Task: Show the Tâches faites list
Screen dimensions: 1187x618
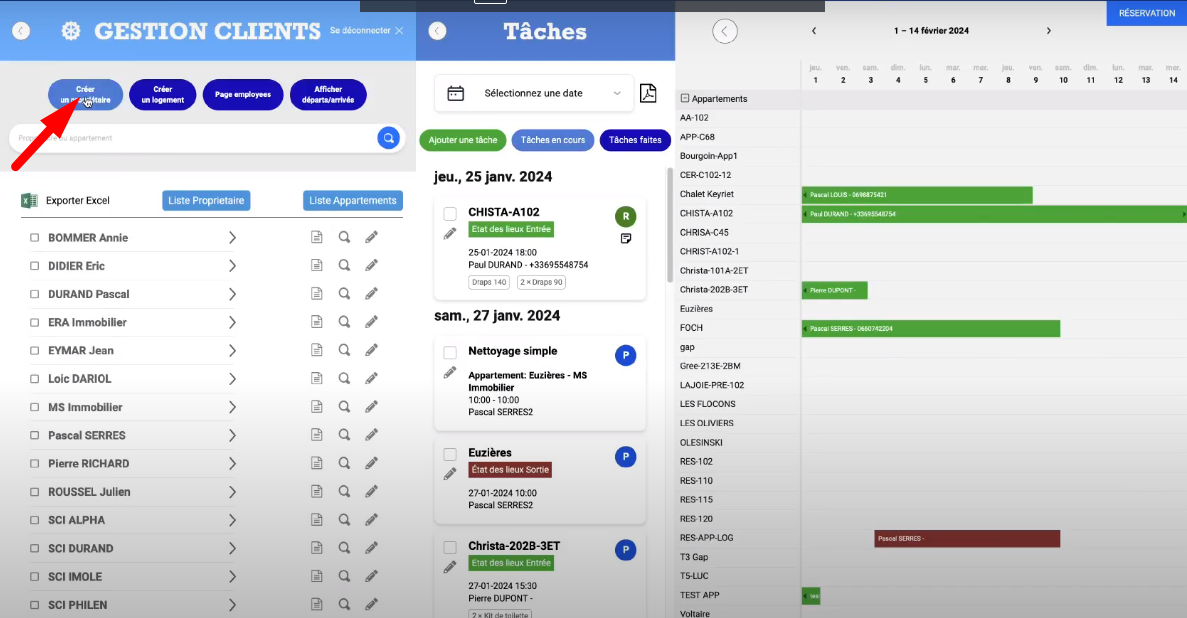Action: tap(634, 140)
